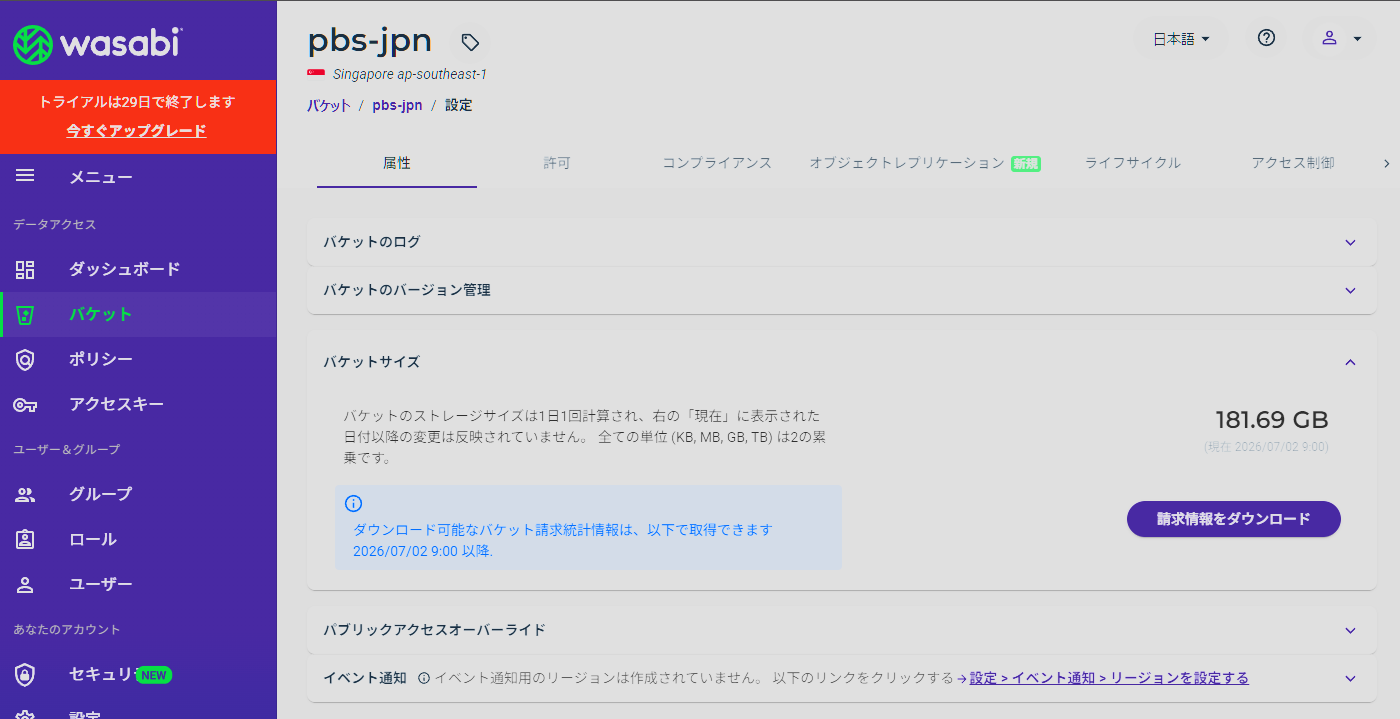Click the バケット breadcrumb link
The image size is (1400, 719).
tap(329, 105)
